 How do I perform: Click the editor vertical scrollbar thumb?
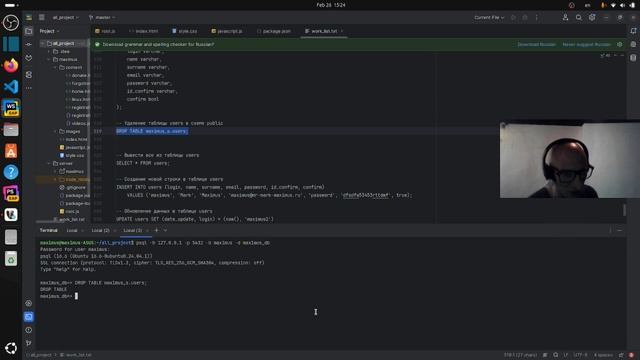[x=624, y=210]
